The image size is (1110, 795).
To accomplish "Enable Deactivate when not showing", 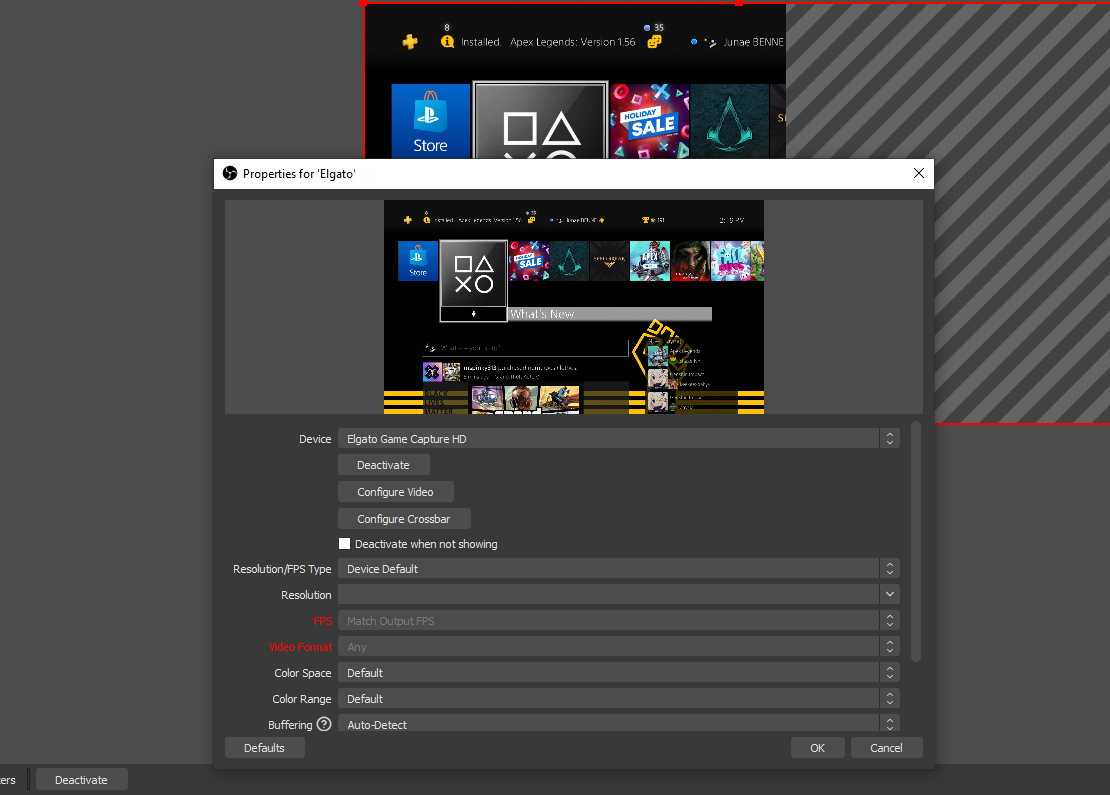I will tap(344, 543).
